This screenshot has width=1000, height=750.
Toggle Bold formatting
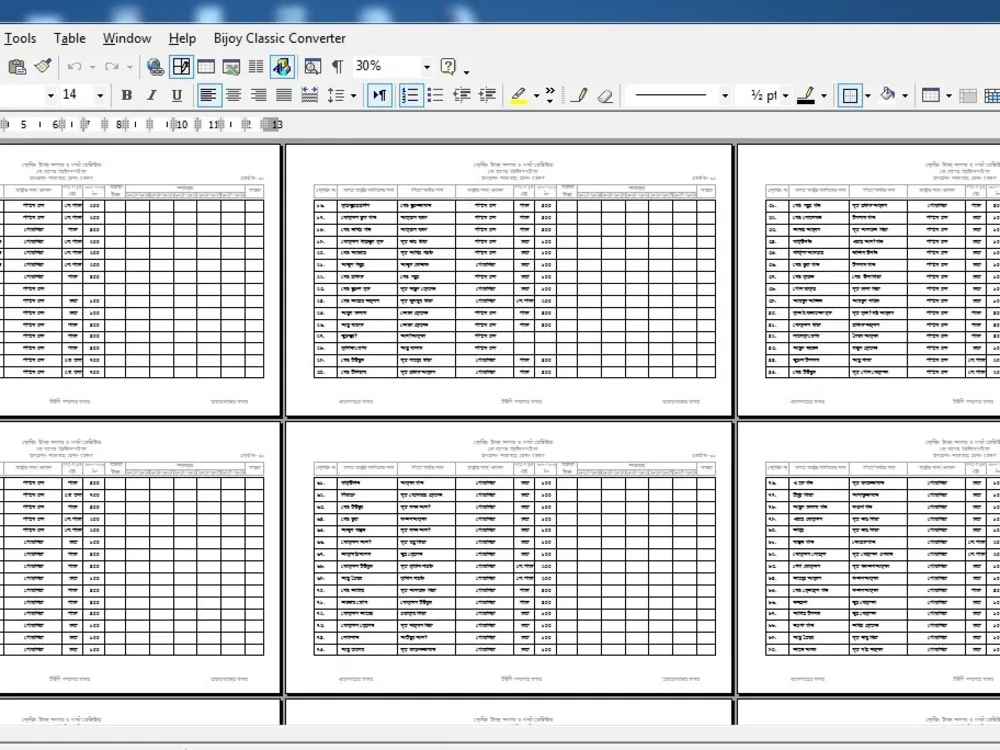pyautogui.click(x=126, y=96)
